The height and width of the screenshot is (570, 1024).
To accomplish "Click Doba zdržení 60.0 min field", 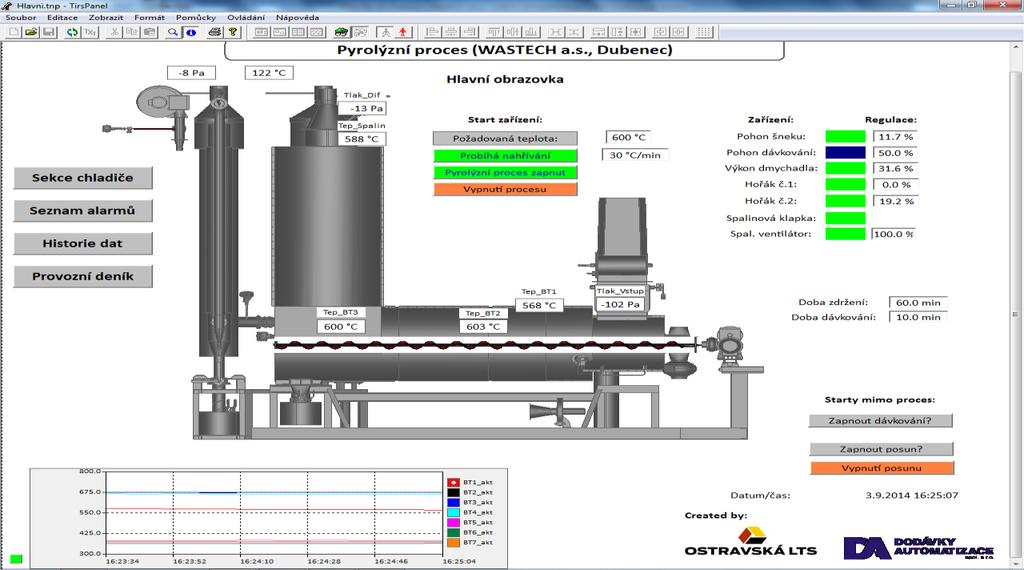I will [918, 302].
